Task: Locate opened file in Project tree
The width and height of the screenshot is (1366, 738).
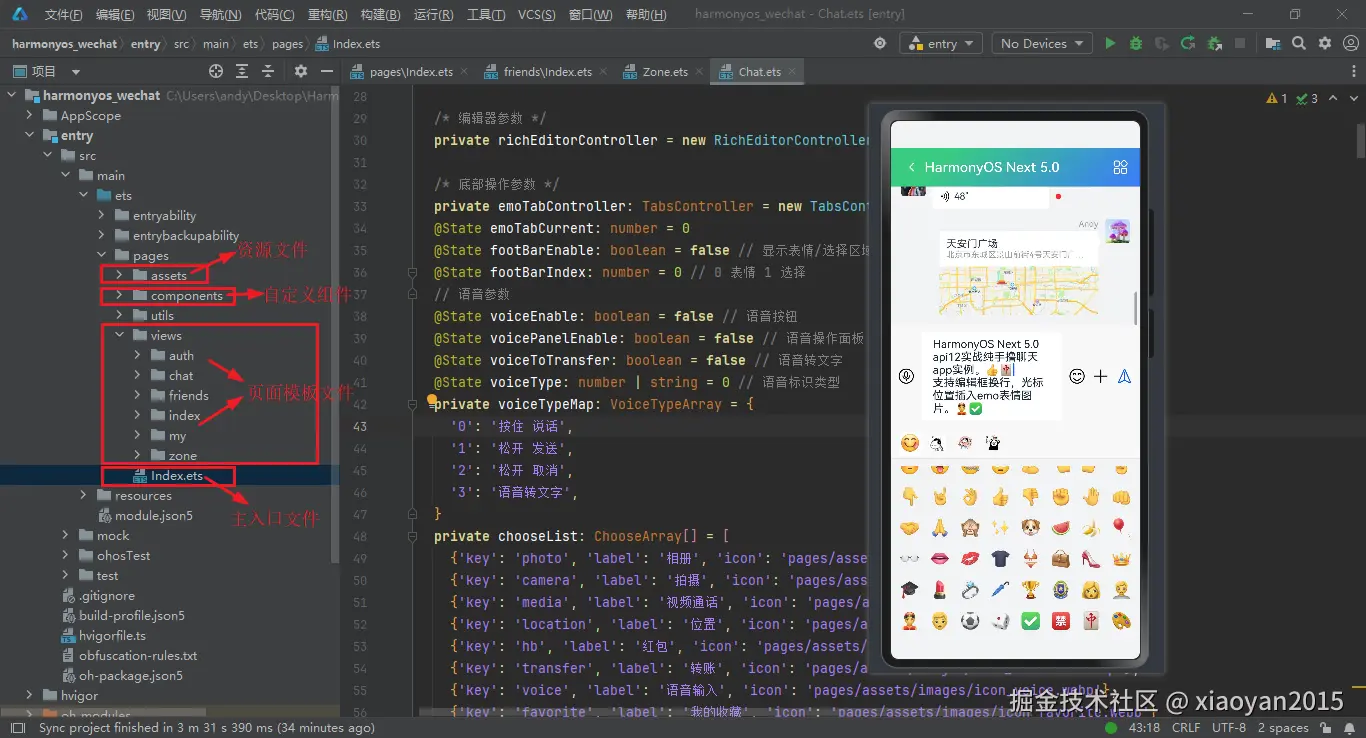Action: (x=216, y=72)
